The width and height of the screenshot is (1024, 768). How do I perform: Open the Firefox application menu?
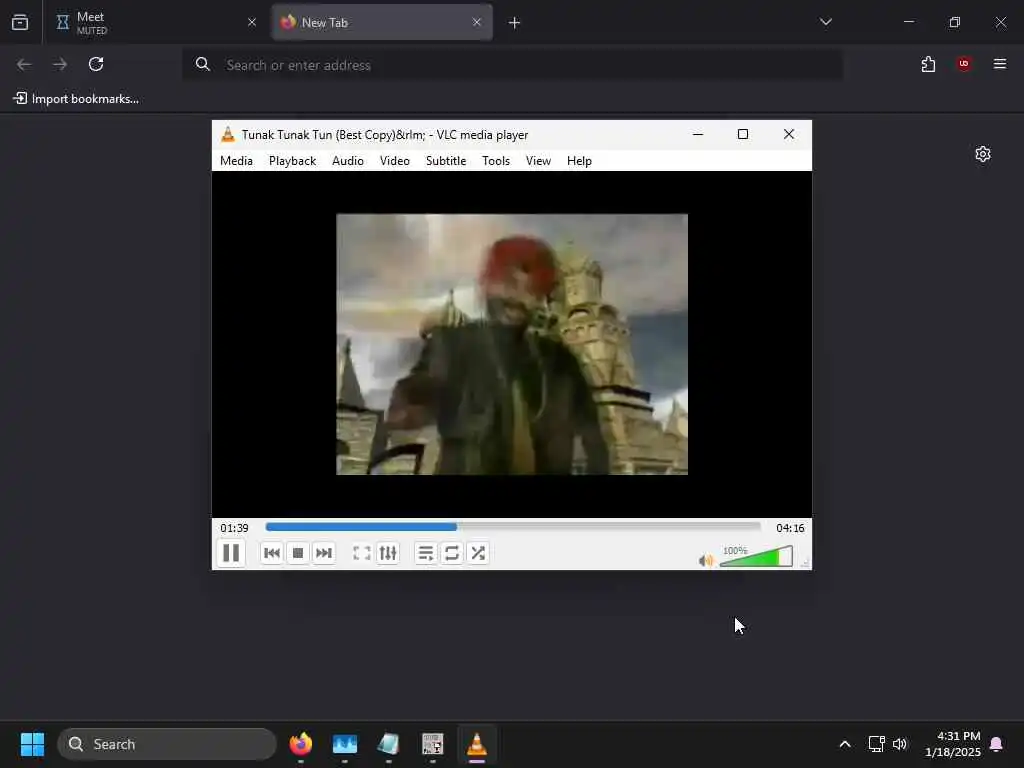(x=1000, y=64)
